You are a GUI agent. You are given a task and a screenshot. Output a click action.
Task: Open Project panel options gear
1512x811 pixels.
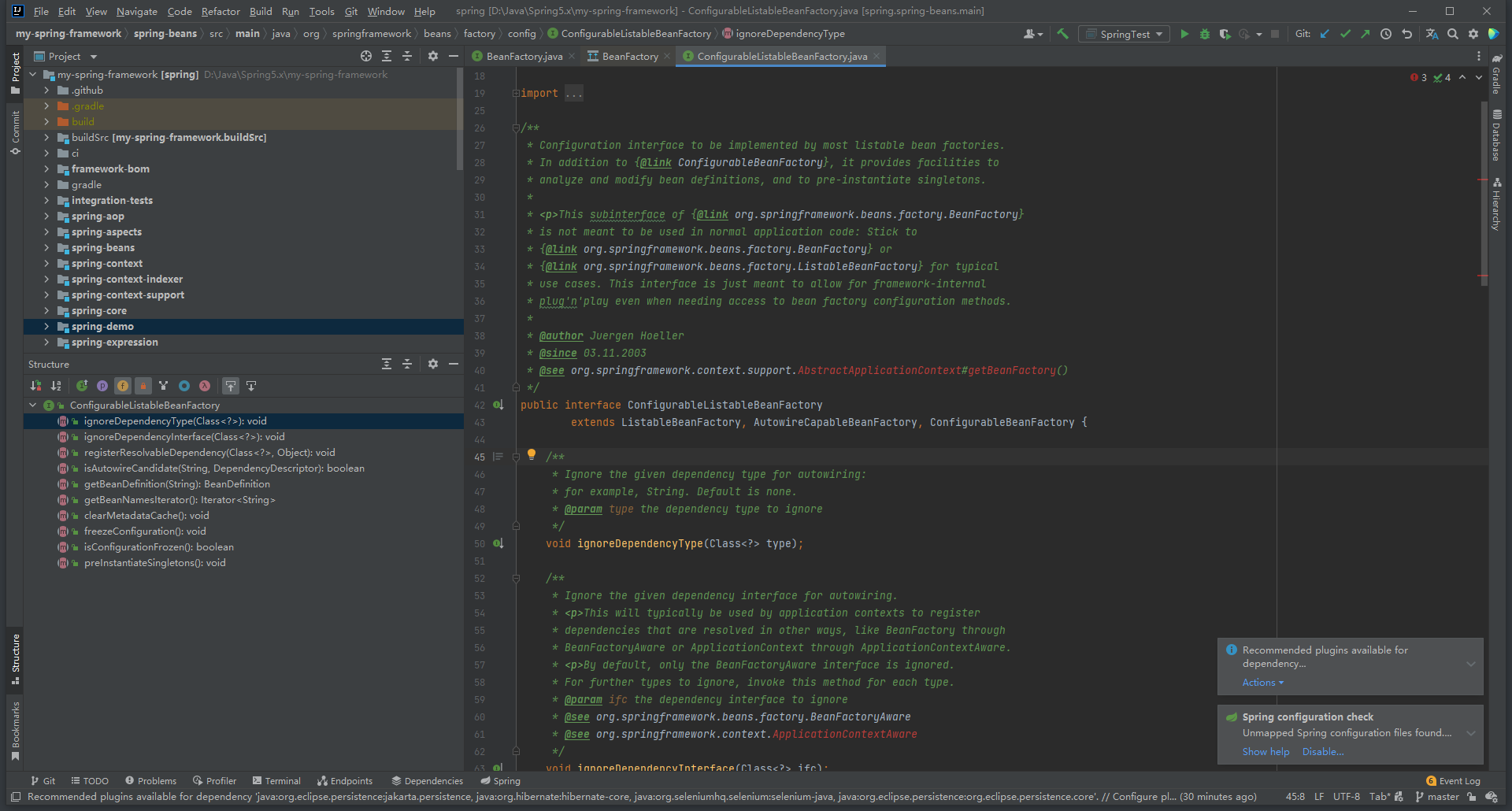(x=432, y=56)
